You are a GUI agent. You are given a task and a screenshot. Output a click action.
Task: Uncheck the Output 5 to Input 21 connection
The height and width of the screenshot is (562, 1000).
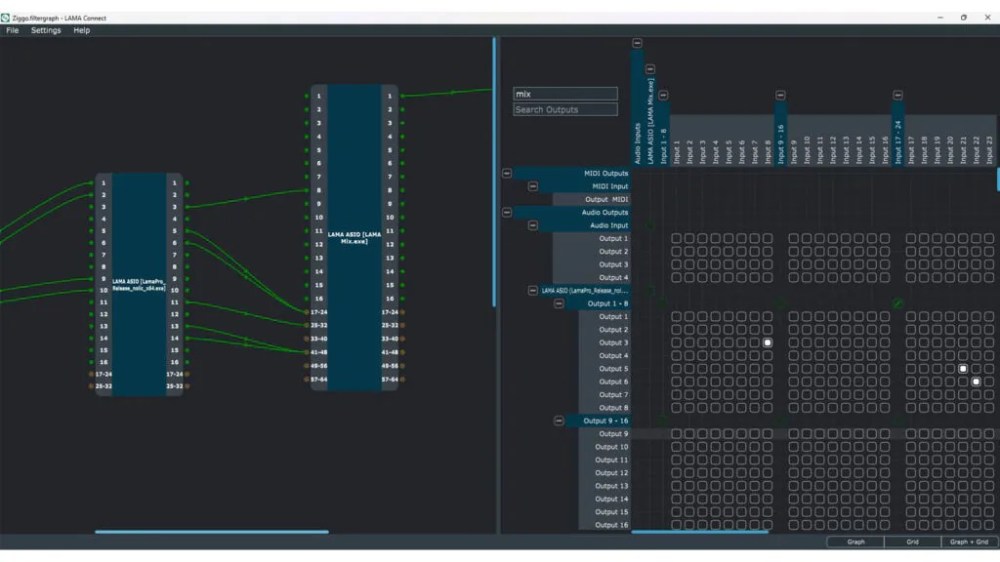click(x=963, y=369)
